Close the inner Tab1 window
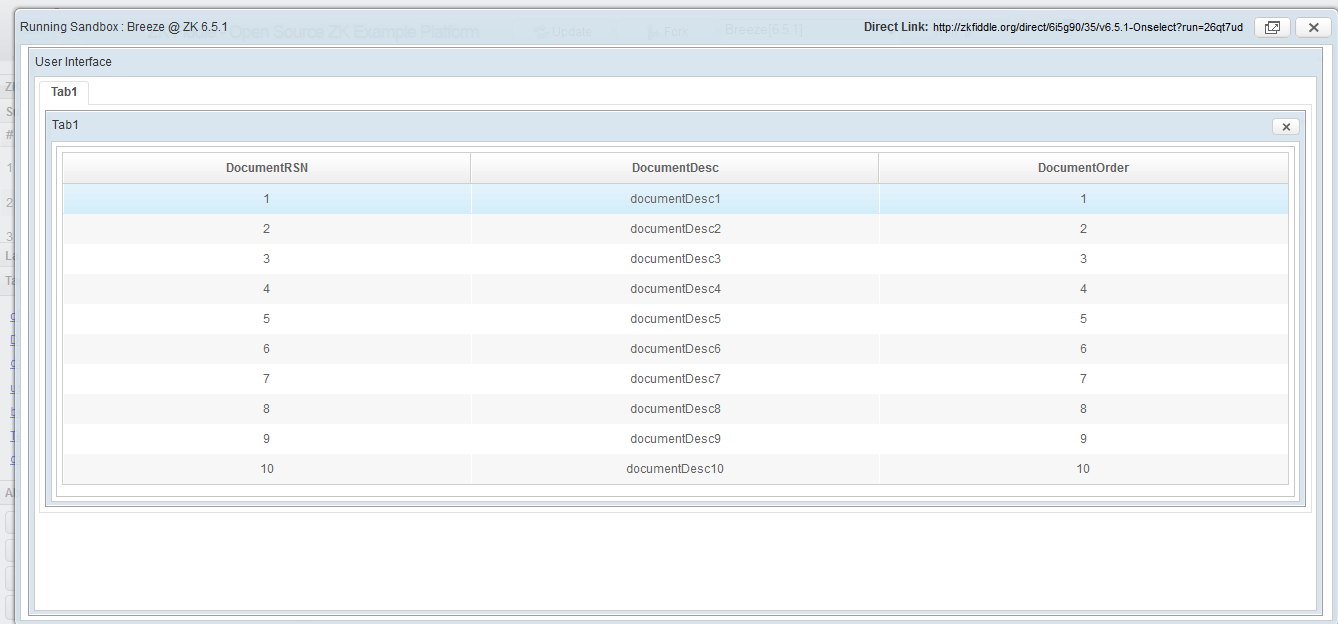 tap(1286, 126)
